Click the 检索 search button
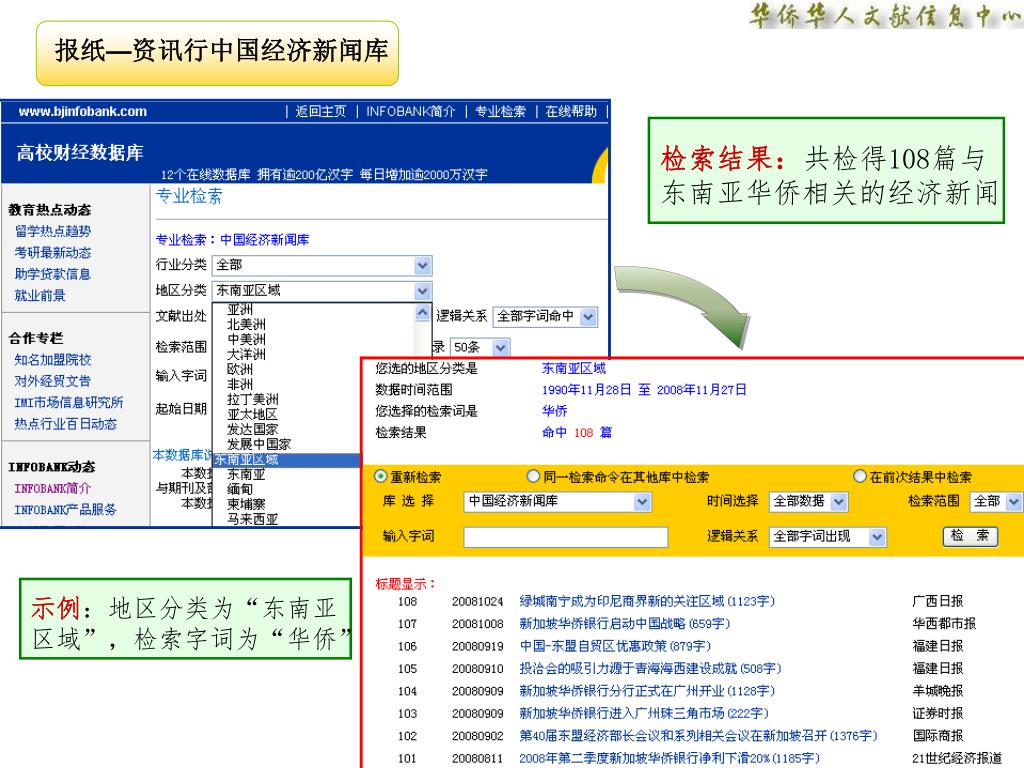The height and width of the screenshot is (768, 1024). pyautogui.click(x=970, y=536)
